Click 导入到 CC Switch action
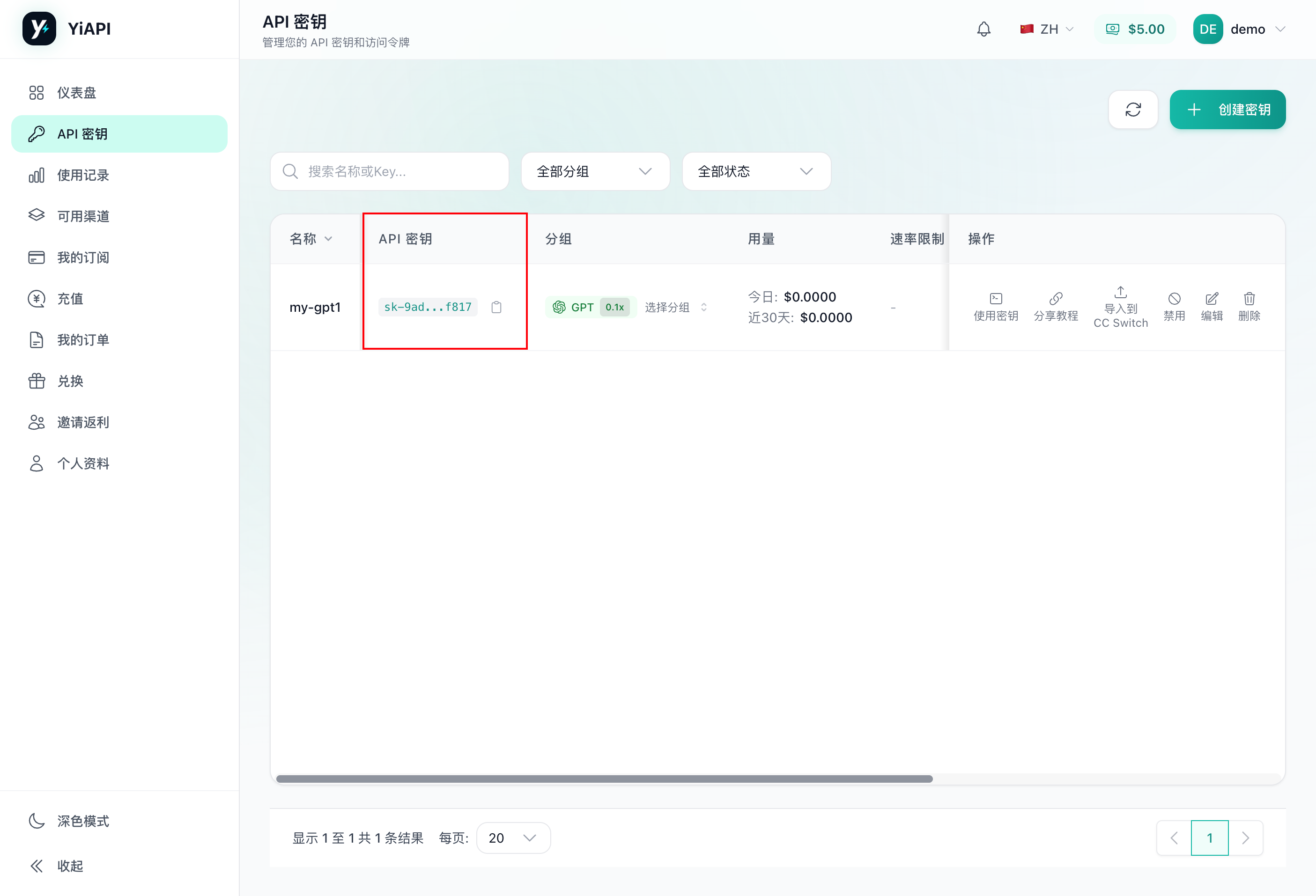 (x=1120, y=307)
